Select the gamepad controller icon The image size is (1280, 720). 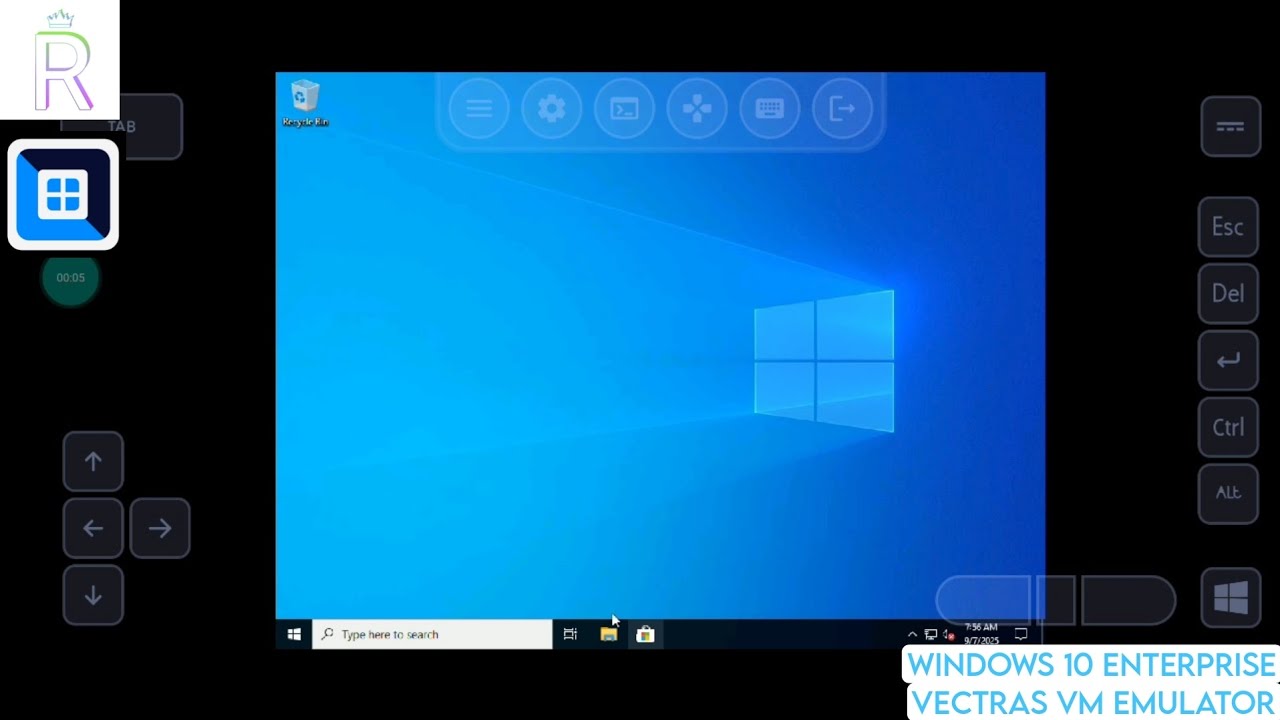[x=697, y=109]
